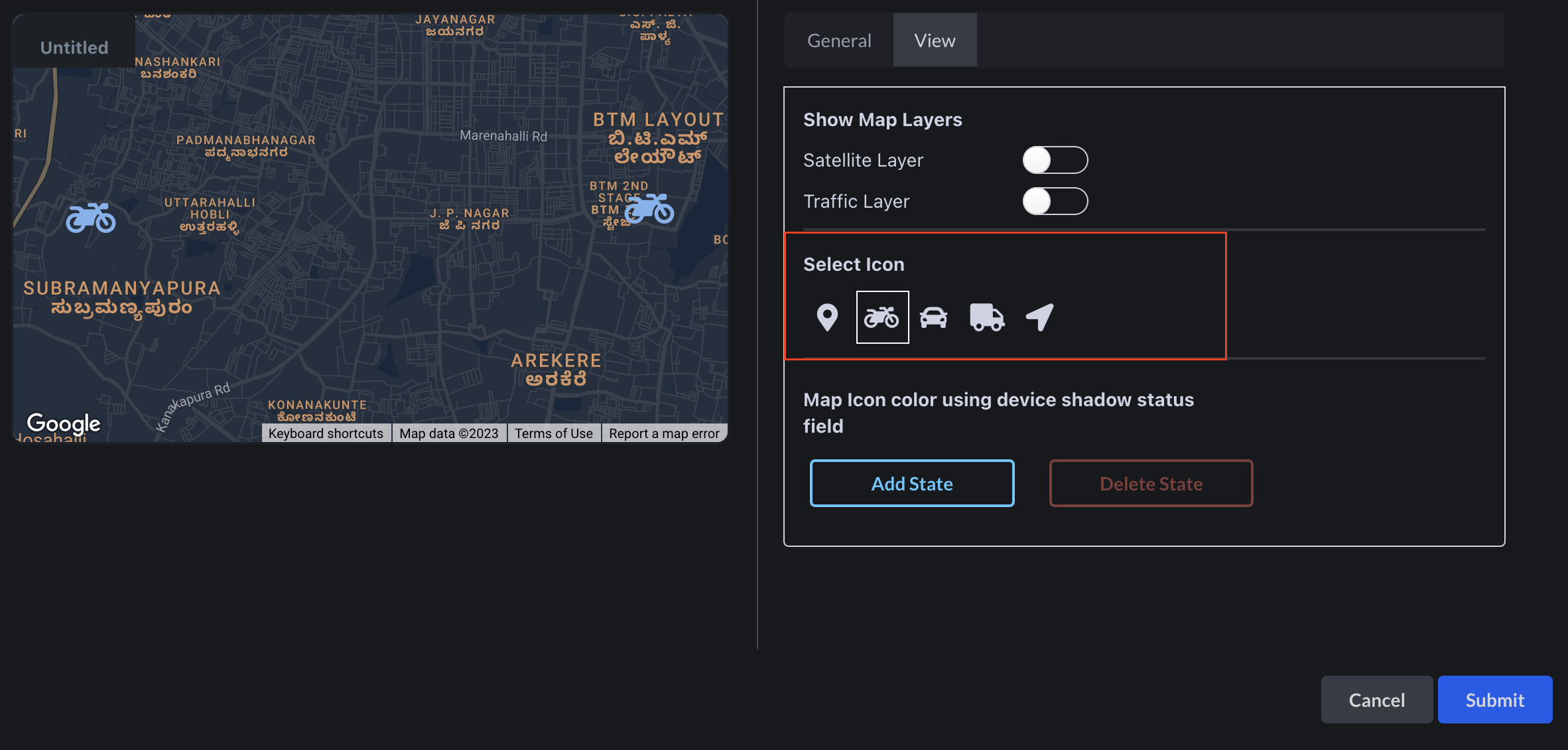Switch to the General tab

click(x=839, y=40)
